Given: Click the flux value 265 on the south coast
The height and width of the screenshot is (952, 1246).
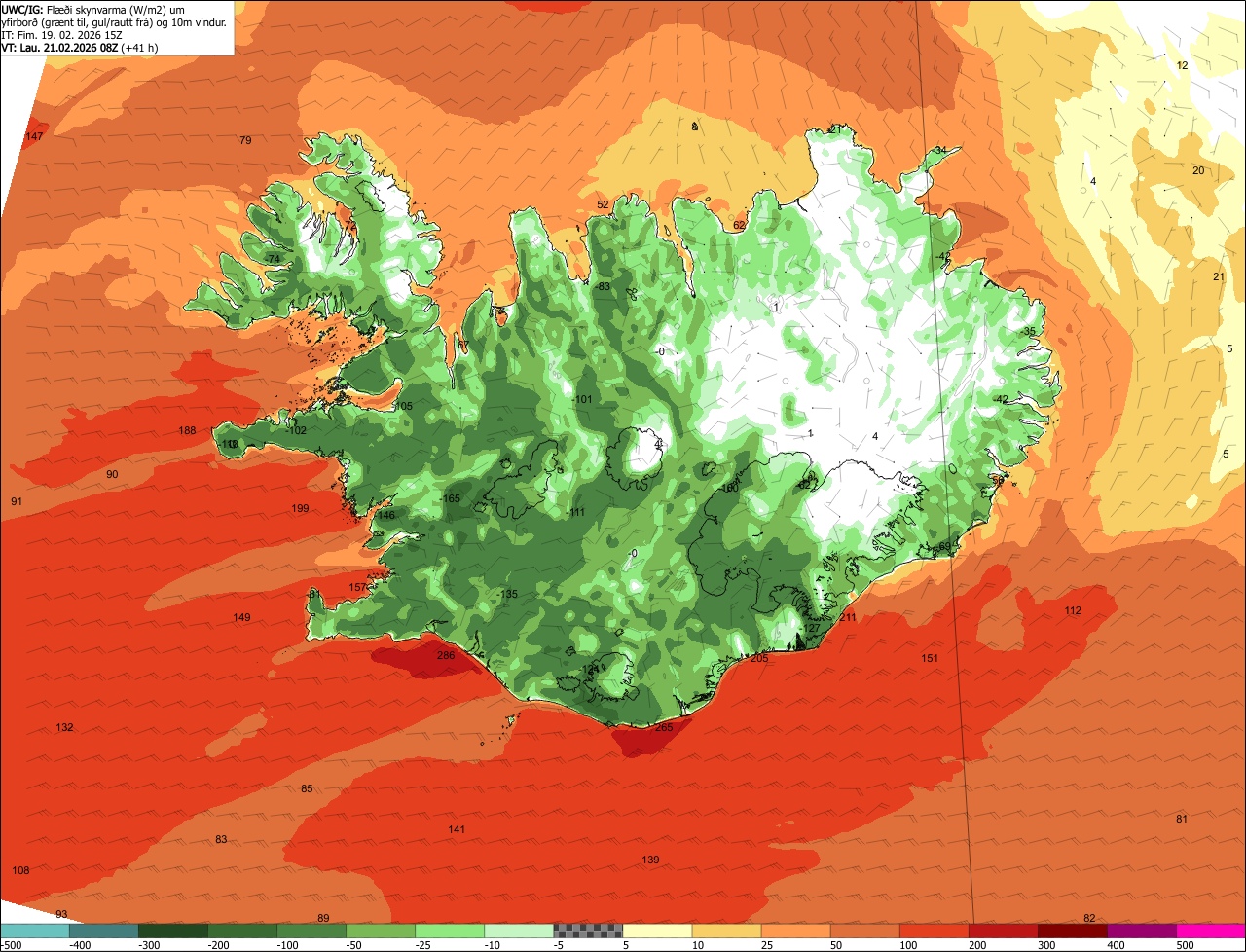Looking at the screenshot, I should [x=664, y=727].
